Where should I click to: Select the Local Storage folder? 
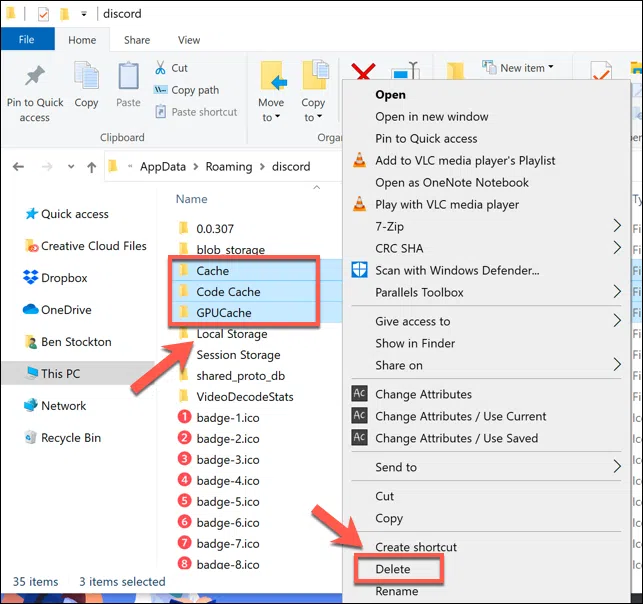click(x=231, y=334)
